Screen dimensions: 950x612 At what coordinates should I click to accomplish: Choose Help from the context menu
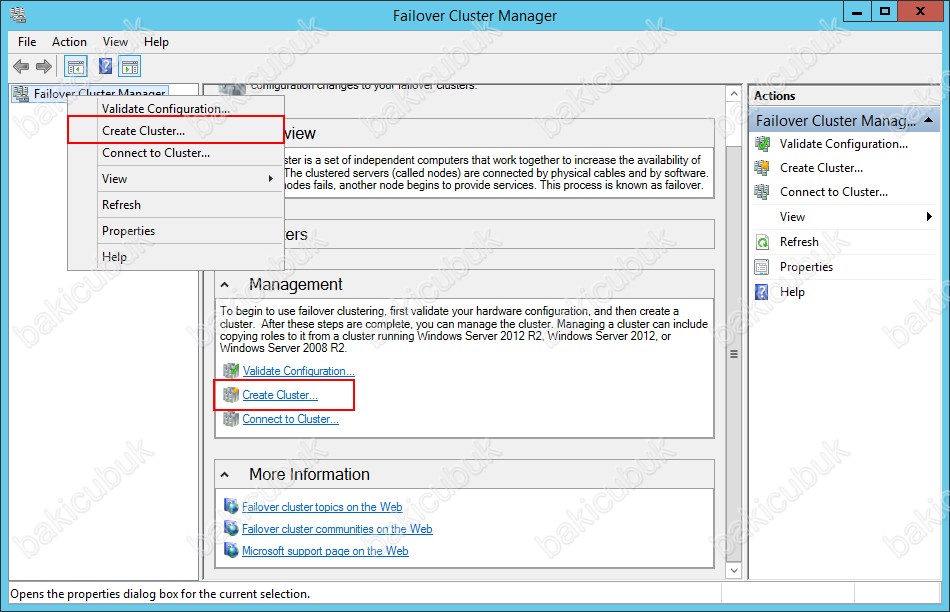point(176,257)
